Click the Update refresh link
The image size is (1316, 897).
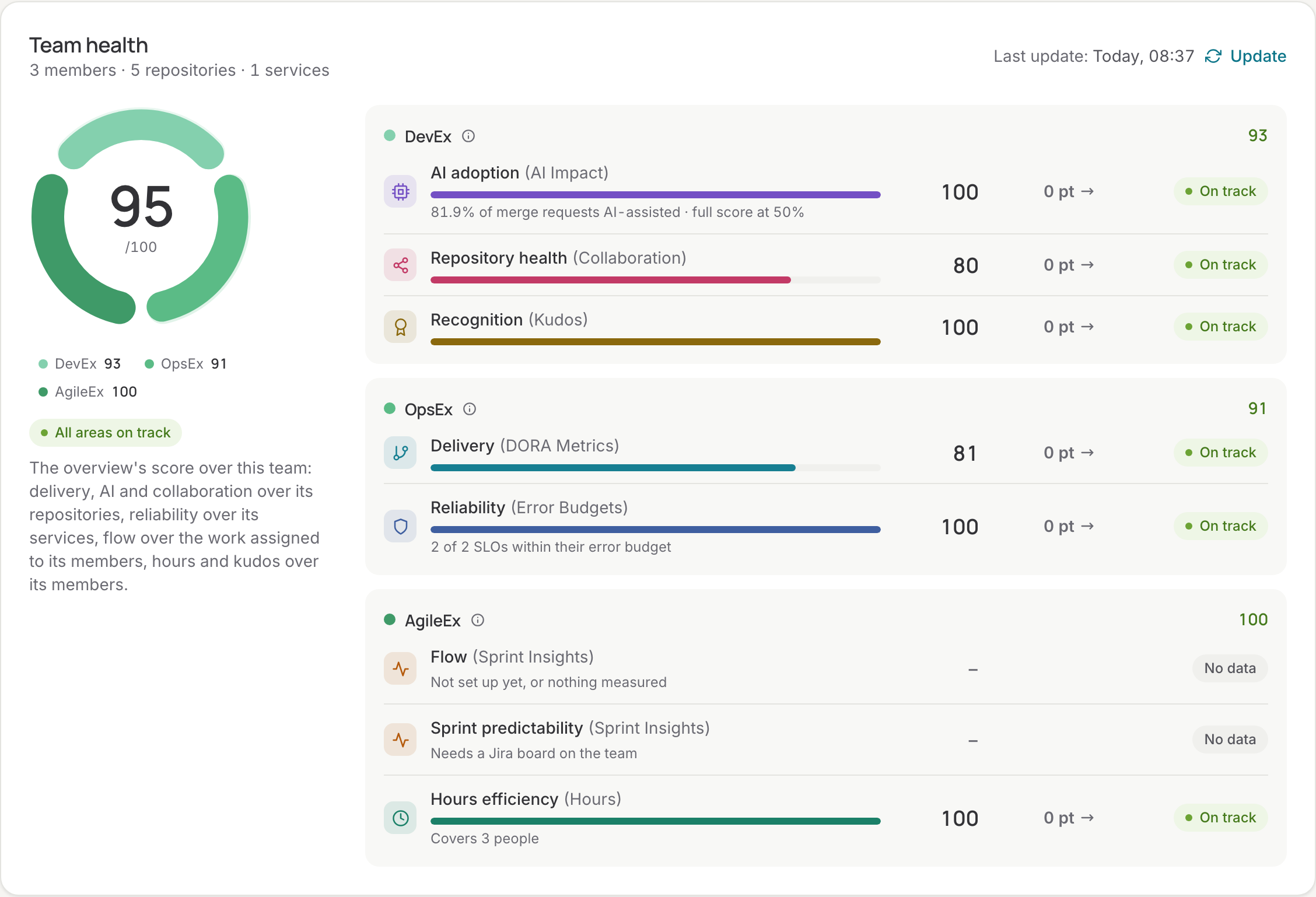(x=1245, y=56)
